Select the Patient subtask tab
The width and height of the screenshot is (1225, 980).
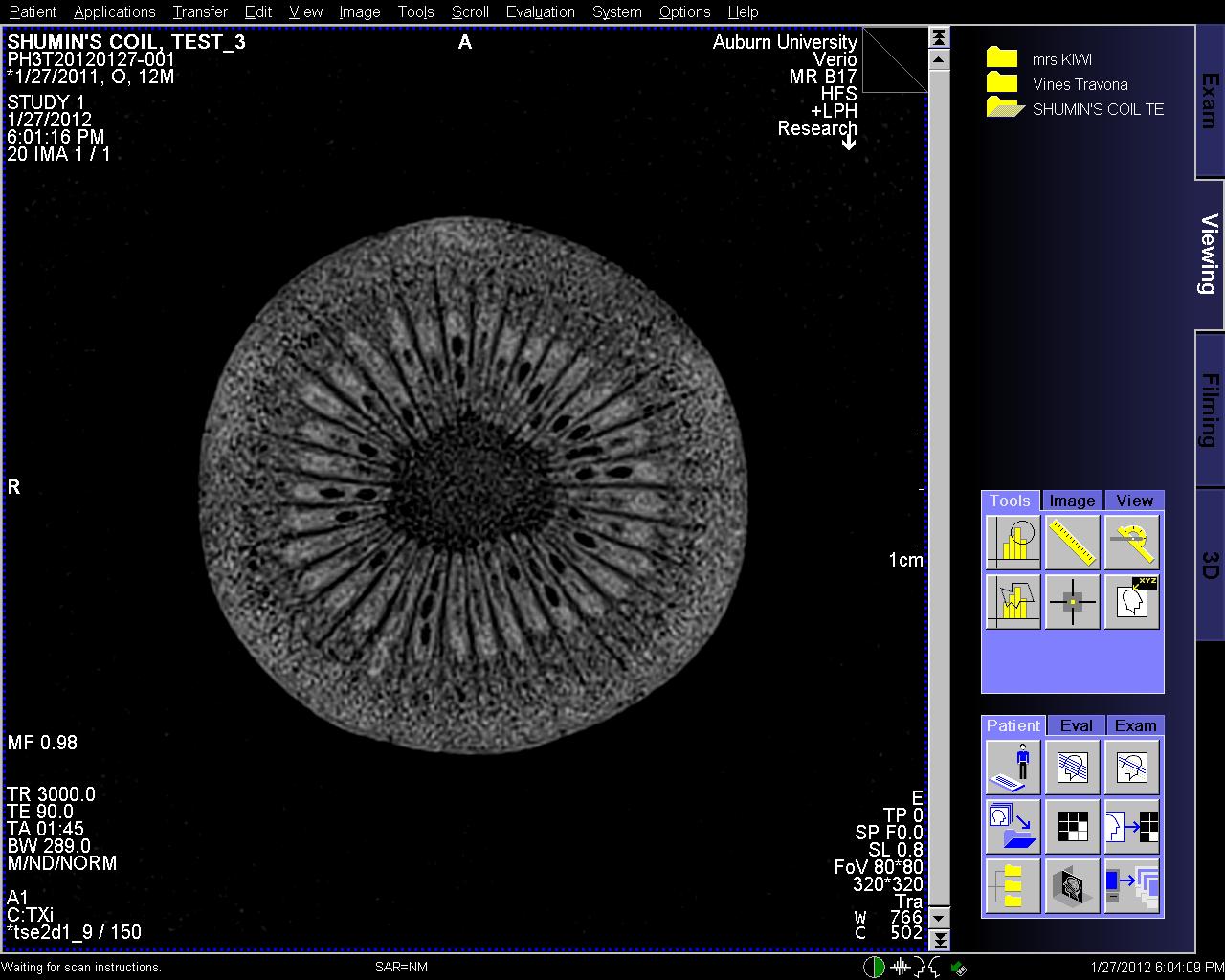pyautogui.click(x=1013, y=725)
